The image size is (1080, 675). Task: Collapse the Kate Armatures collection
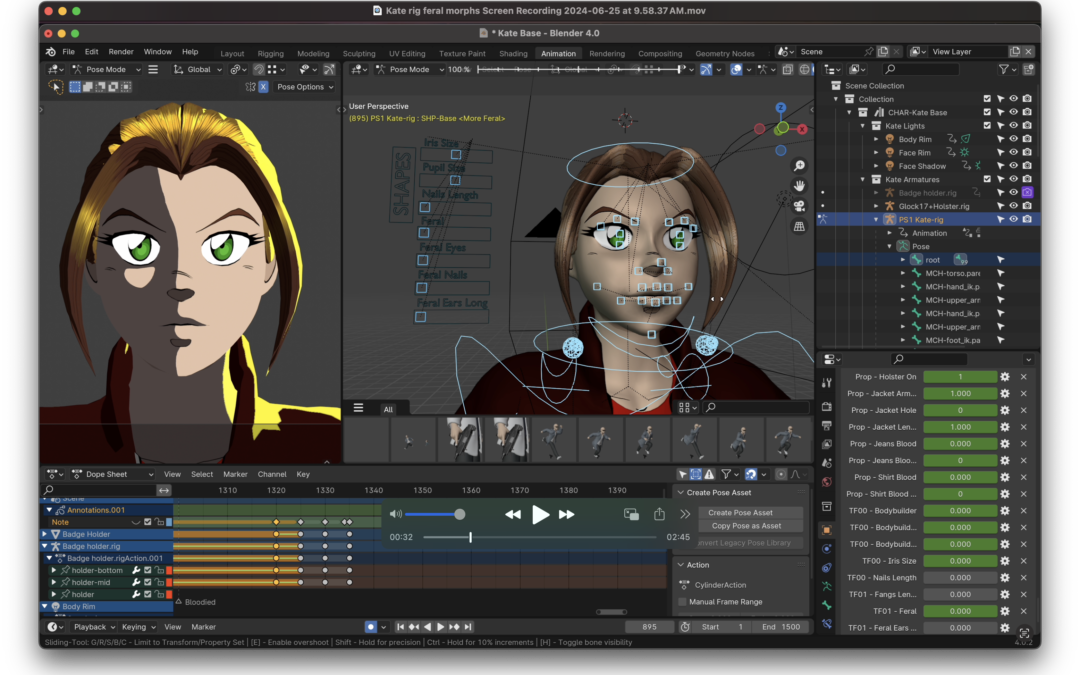tap(863, 179)
